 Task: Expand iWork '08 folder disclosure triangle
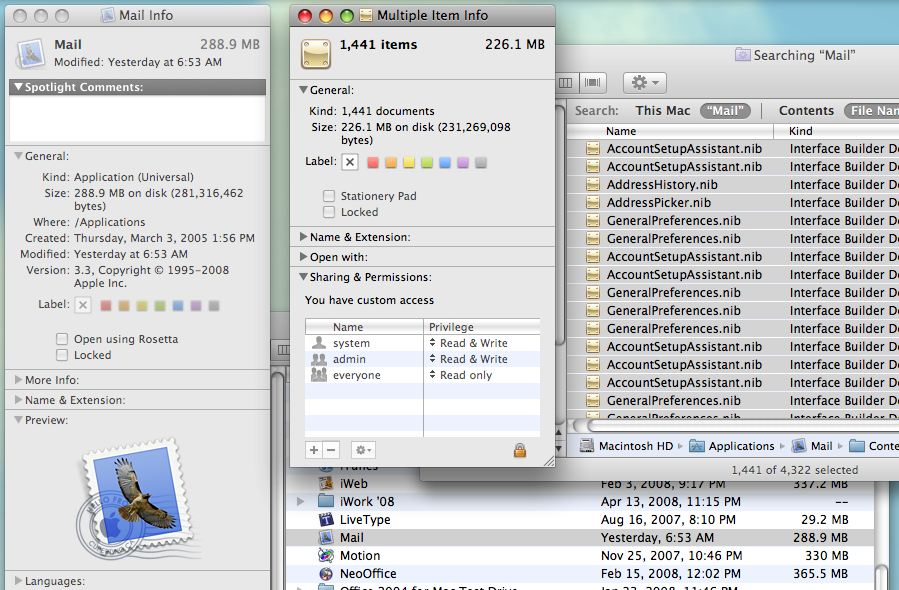tap(300, 501)
